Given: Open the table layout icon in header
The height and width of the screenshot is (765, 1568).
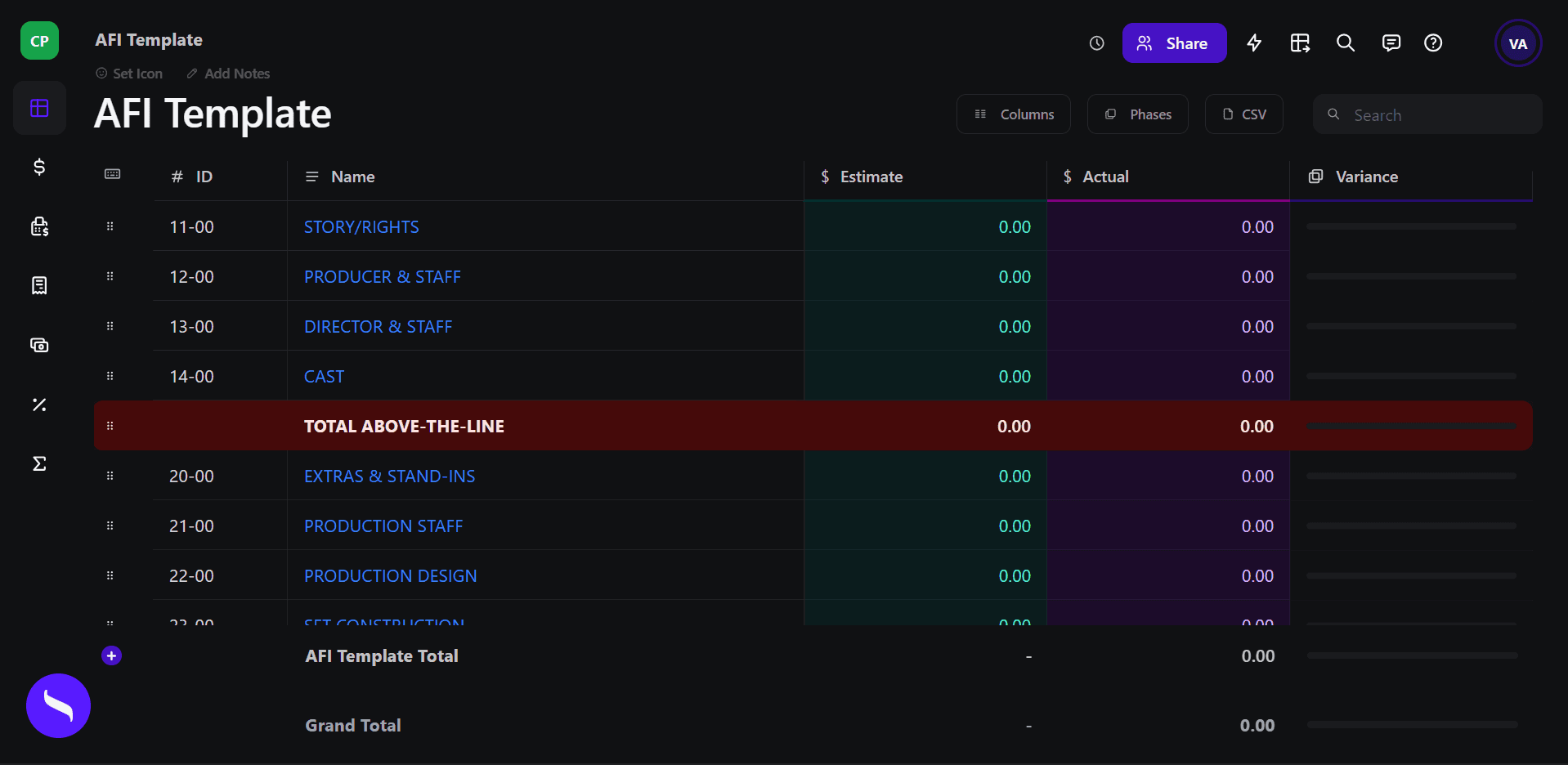Looking at the screenshot, I should (x=1300, y=43).
